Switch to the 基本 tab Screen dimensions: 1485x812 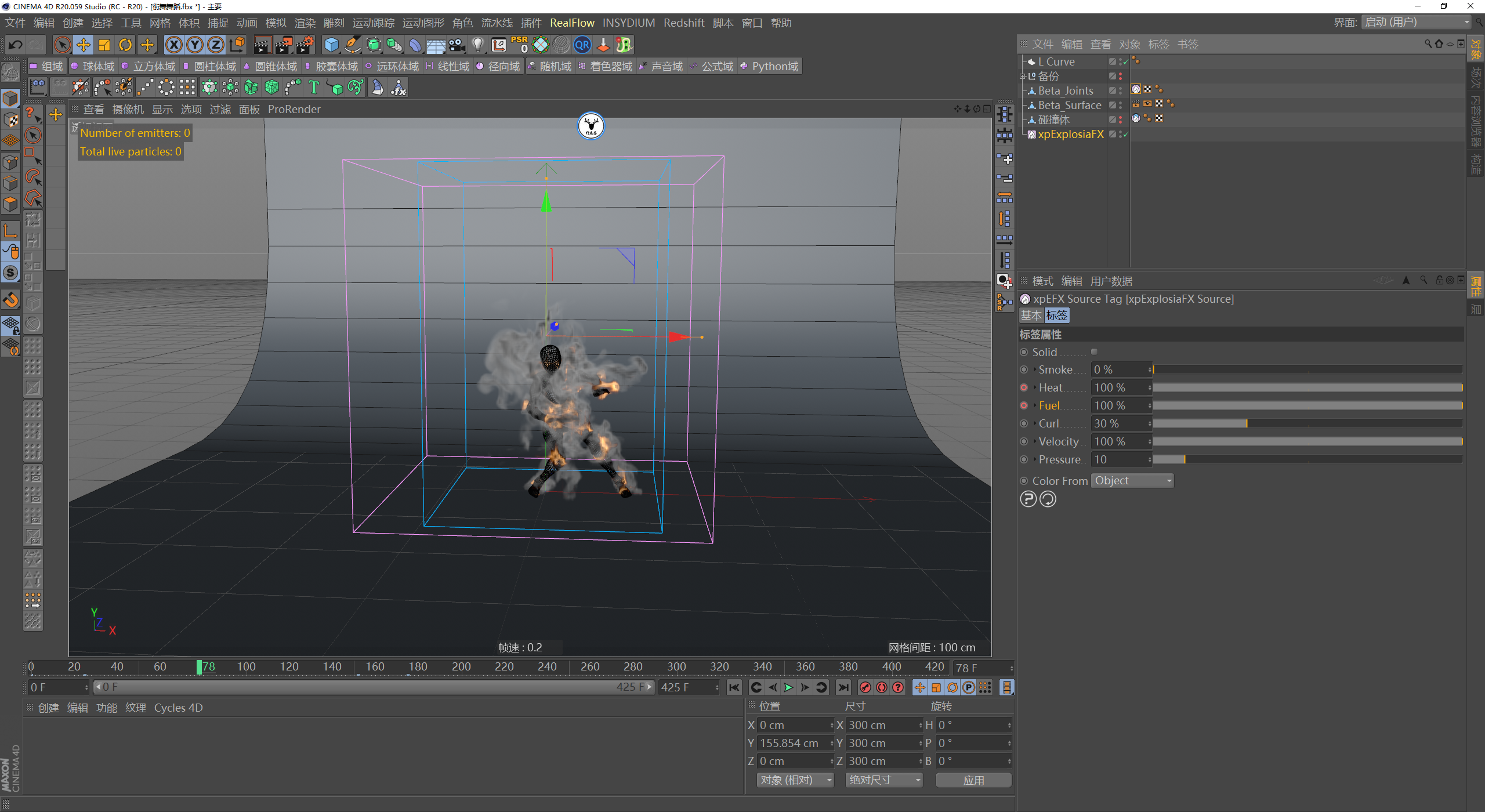point(1031,316)
